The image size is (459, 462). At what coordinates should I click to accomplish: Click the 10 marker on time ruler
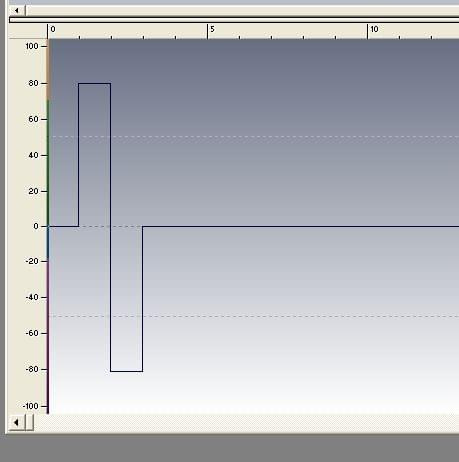[x=374, y=29]
